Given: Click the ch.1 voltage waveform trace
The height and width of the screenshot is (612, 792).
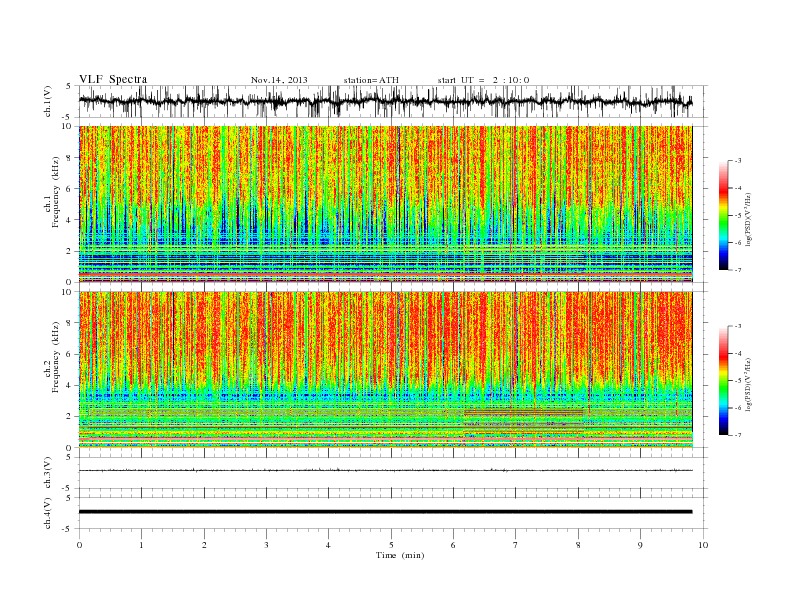Looking at the screenshot, I should pos(385,101).
